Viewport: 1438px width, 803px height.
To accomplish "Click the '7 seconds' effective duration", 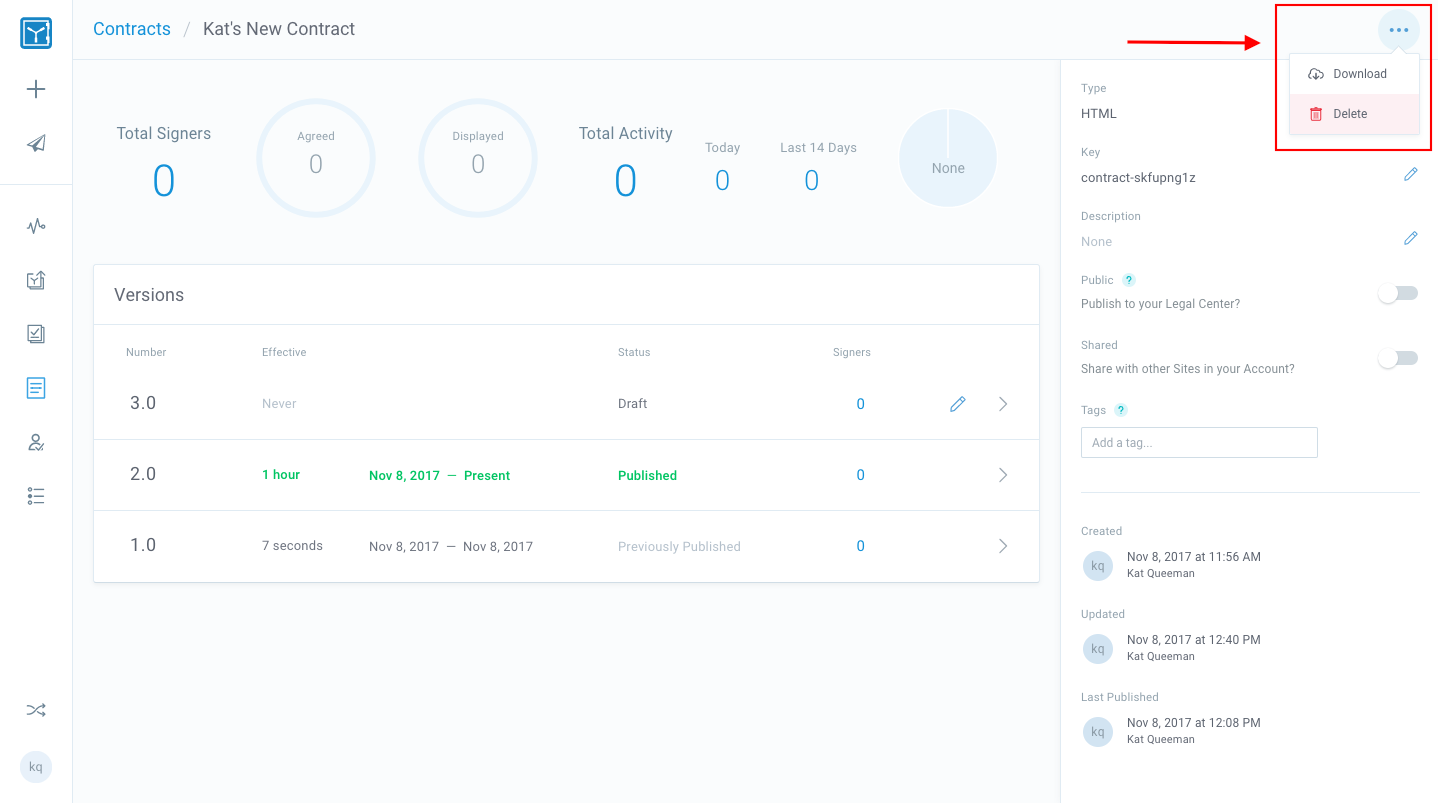I will point(292,546).
